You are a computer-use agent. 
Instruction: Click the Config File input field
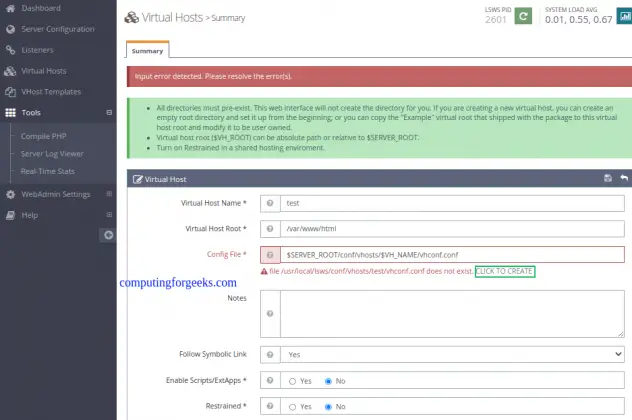click(452, 255)
